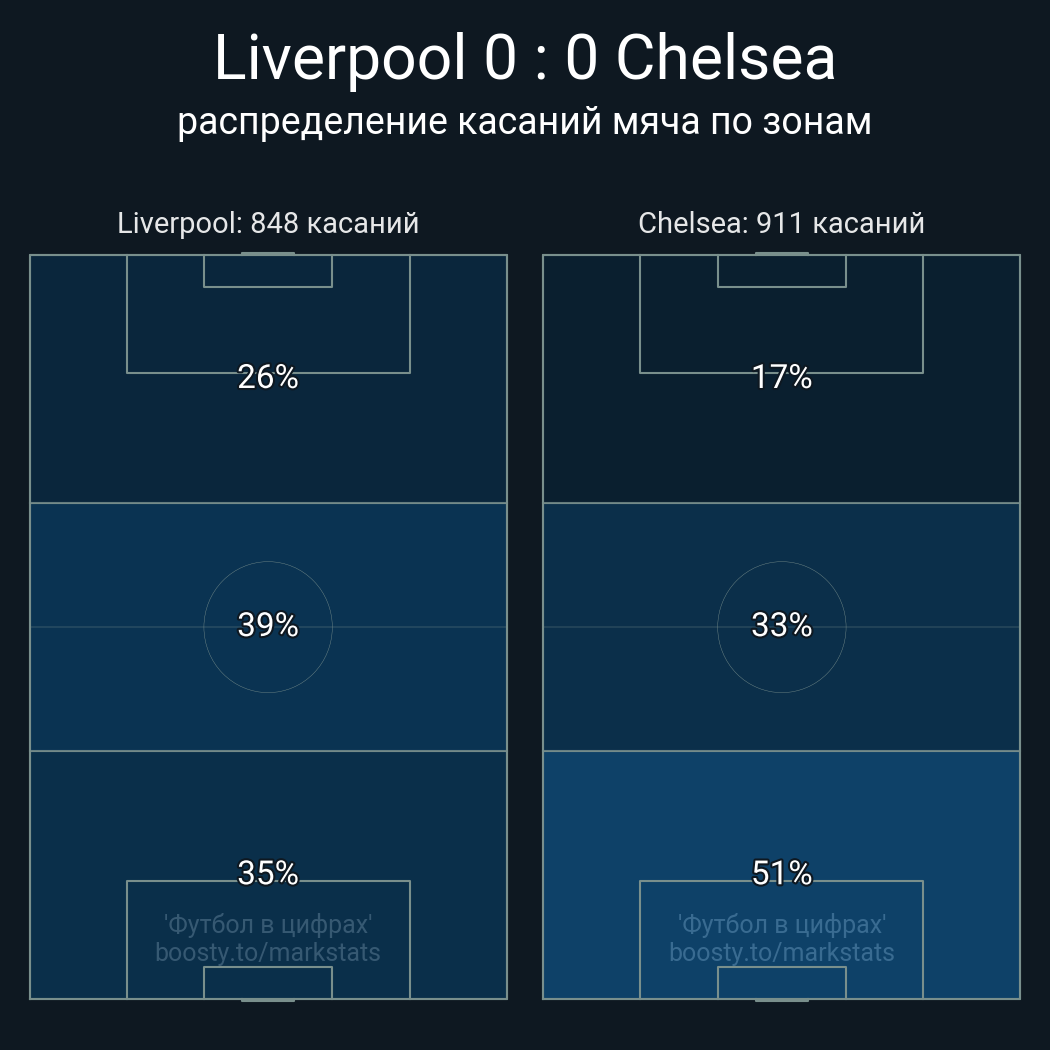The image size is (1050, 1050).
Task: Select the Liverpool: 848 касаний heading
Action: click(x=268, y=223)
